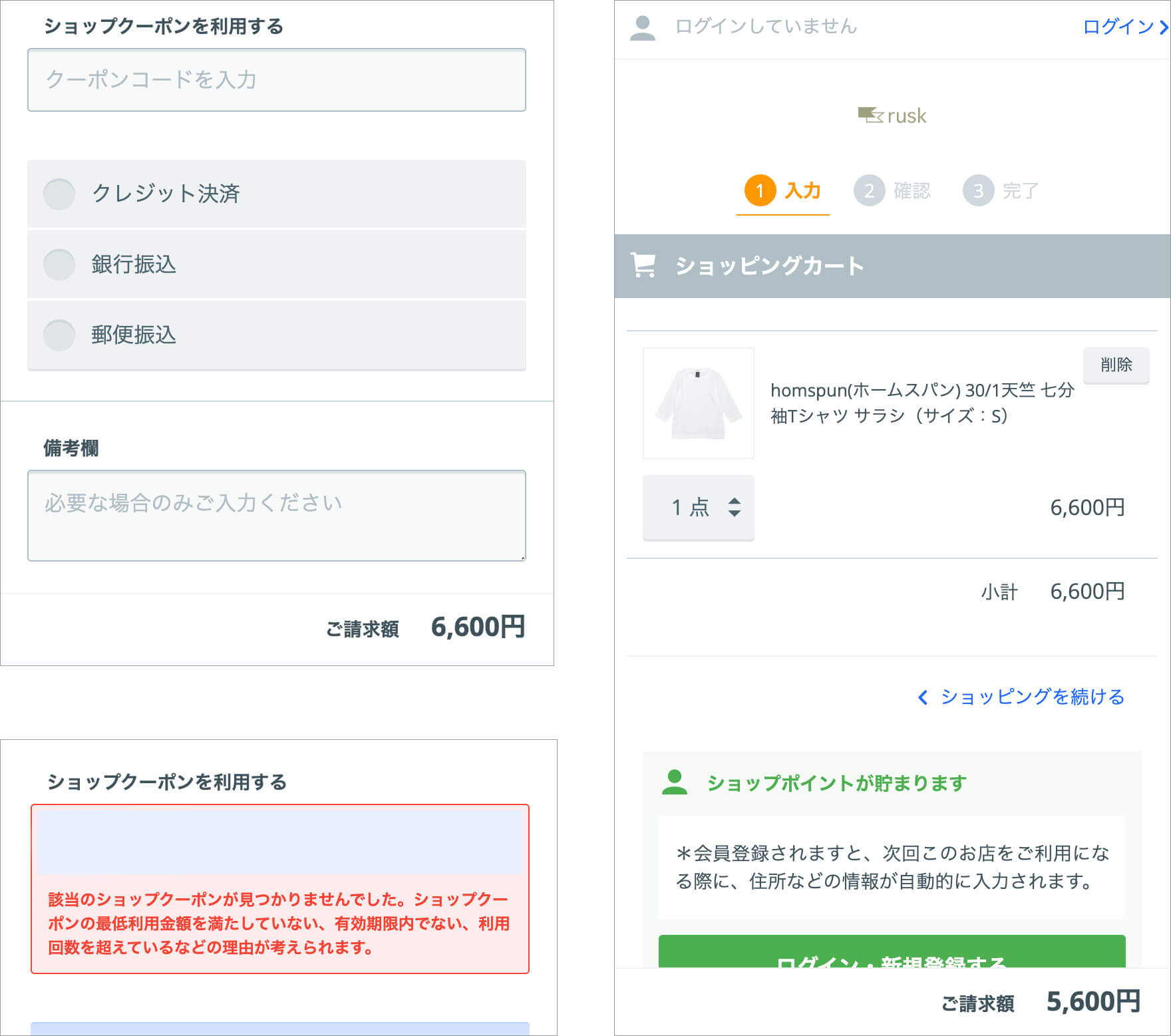
Task: Click the red coupon not found error message
Action: click(x=279, y=923)
